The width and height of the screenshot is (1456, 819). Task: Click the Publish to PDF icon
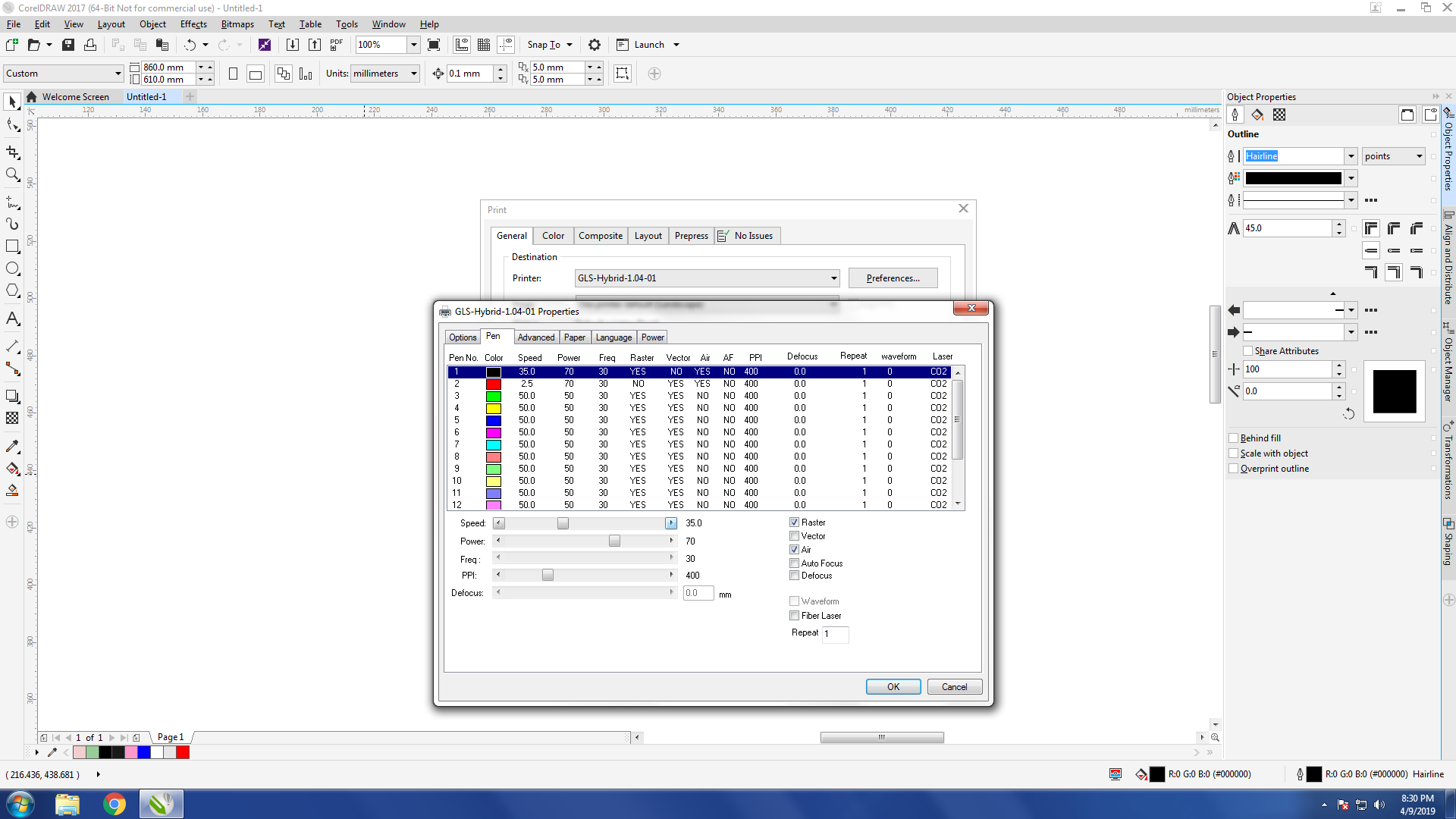[x=337, y=45]
